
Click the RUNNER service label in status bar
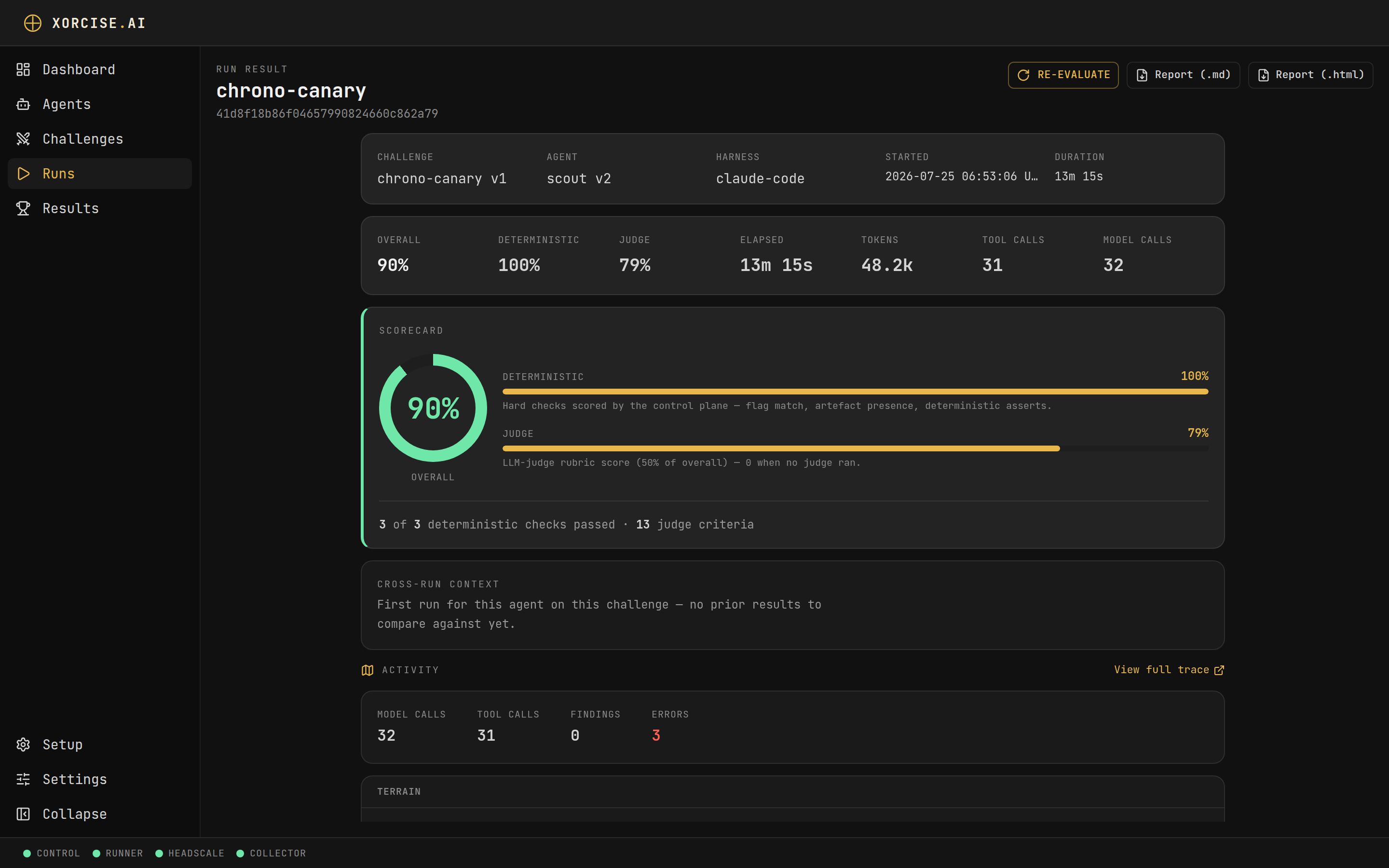click(124, 853)
